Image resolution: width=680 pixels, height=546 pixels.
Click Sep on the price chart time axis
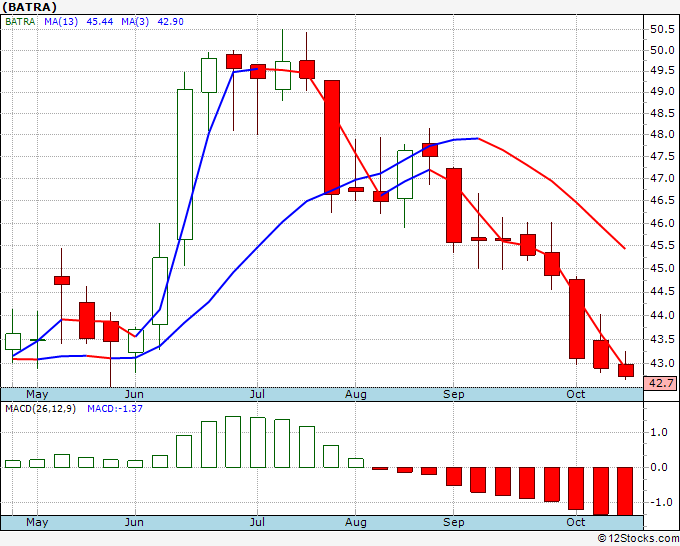click(454, 394)
